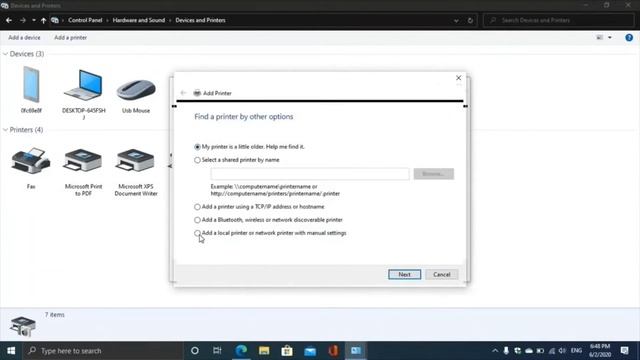This screenshot has height=360, width=640.
Task: Expand the address bar history dropdown
Action: pyautogui.click(x=456, y=20)
